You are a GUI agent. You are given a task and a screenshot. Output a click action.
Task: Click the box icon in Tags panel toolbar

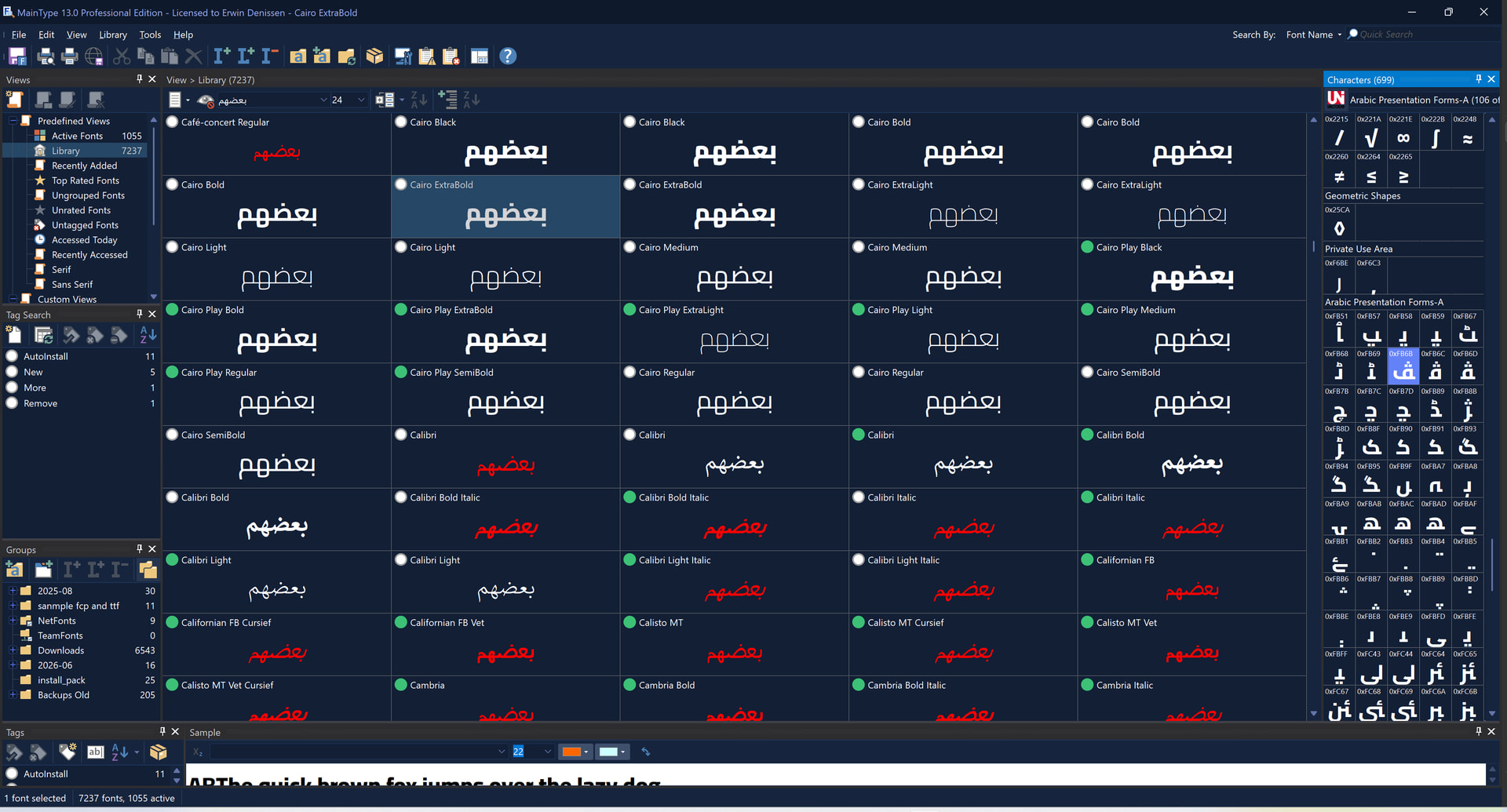tap(158, 752)
